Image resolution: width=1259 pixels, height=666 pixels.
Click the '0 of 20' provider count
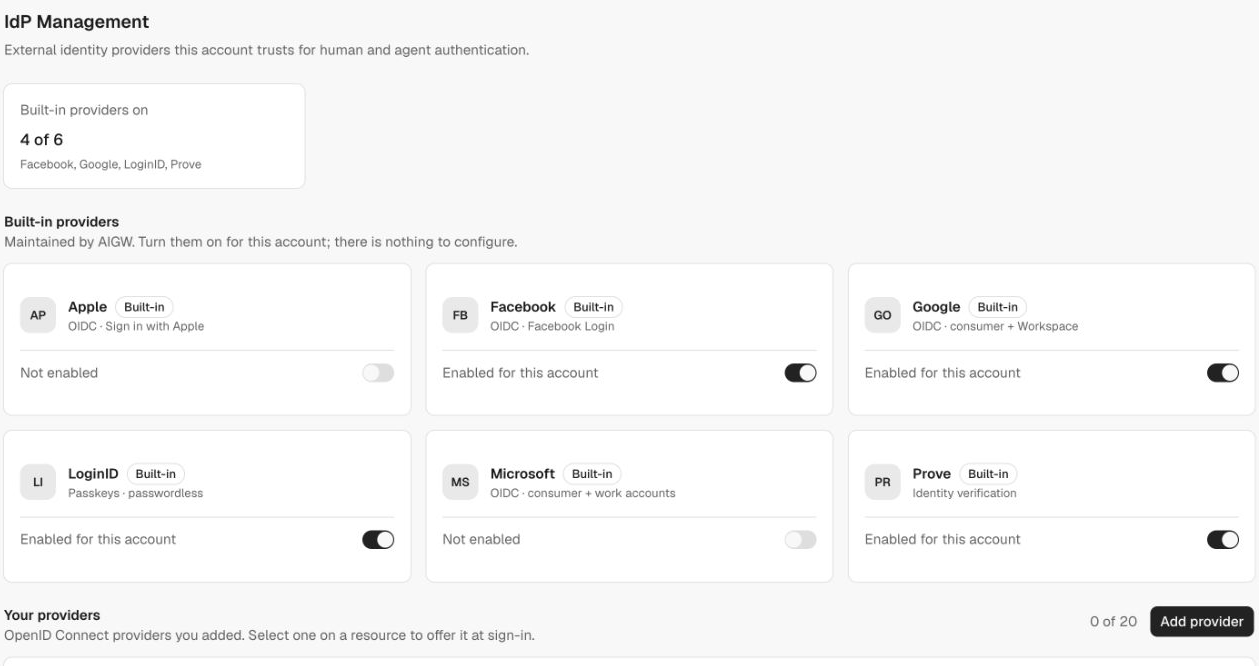pos(1113,621)
